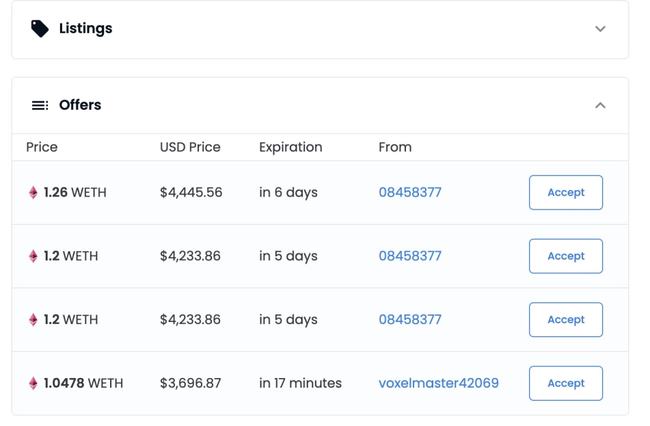The image size is (650, 426).
Task: Accept the offer expiring in 17 minutes
Action: click(x=566, y=383)
